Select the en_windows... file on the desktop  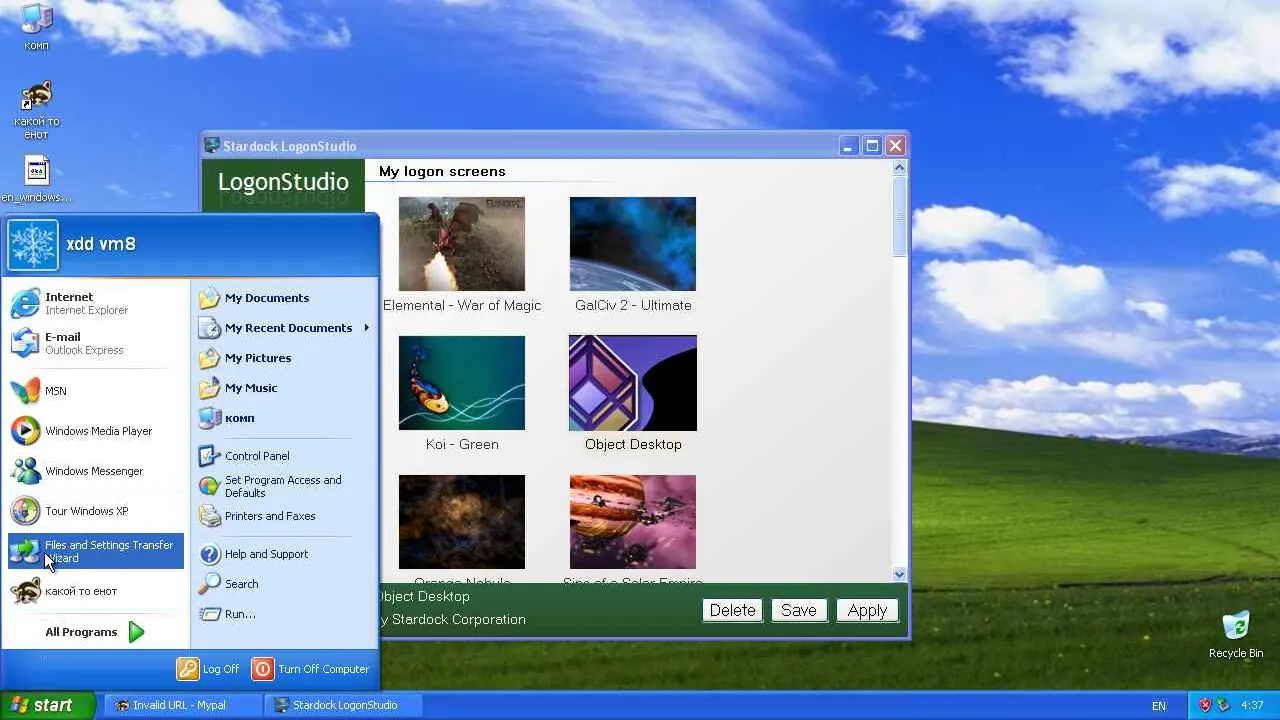(37, 180)
